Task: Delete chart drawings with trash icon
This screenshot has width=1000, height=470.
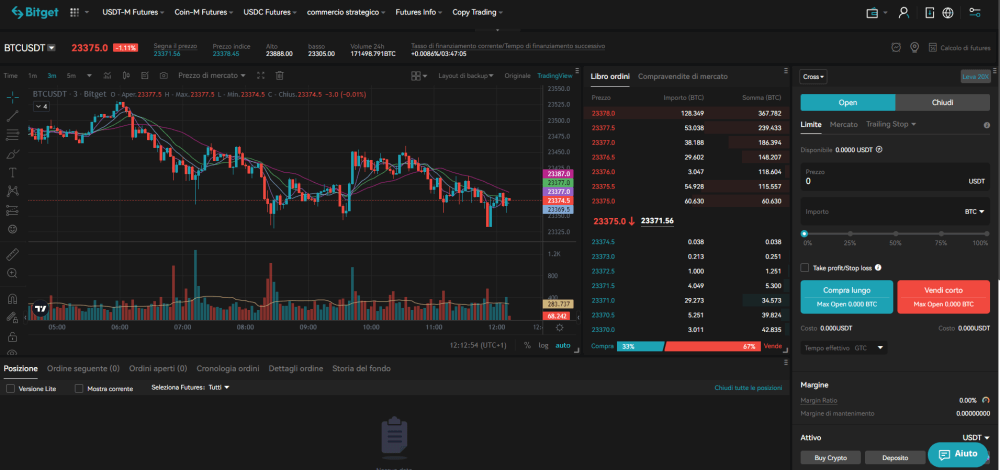Action: pyautogui.click(x=279, y=75)
